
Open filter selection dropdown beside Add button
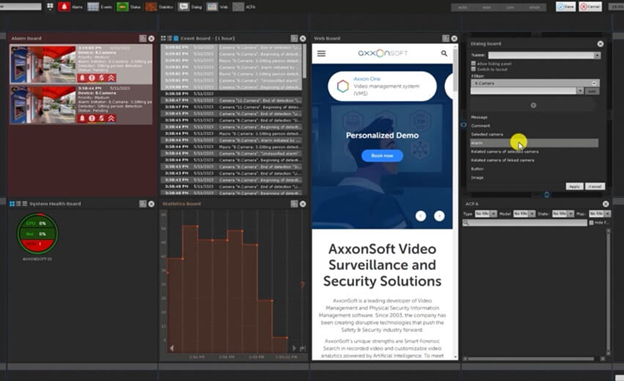(x=580, y=91)
